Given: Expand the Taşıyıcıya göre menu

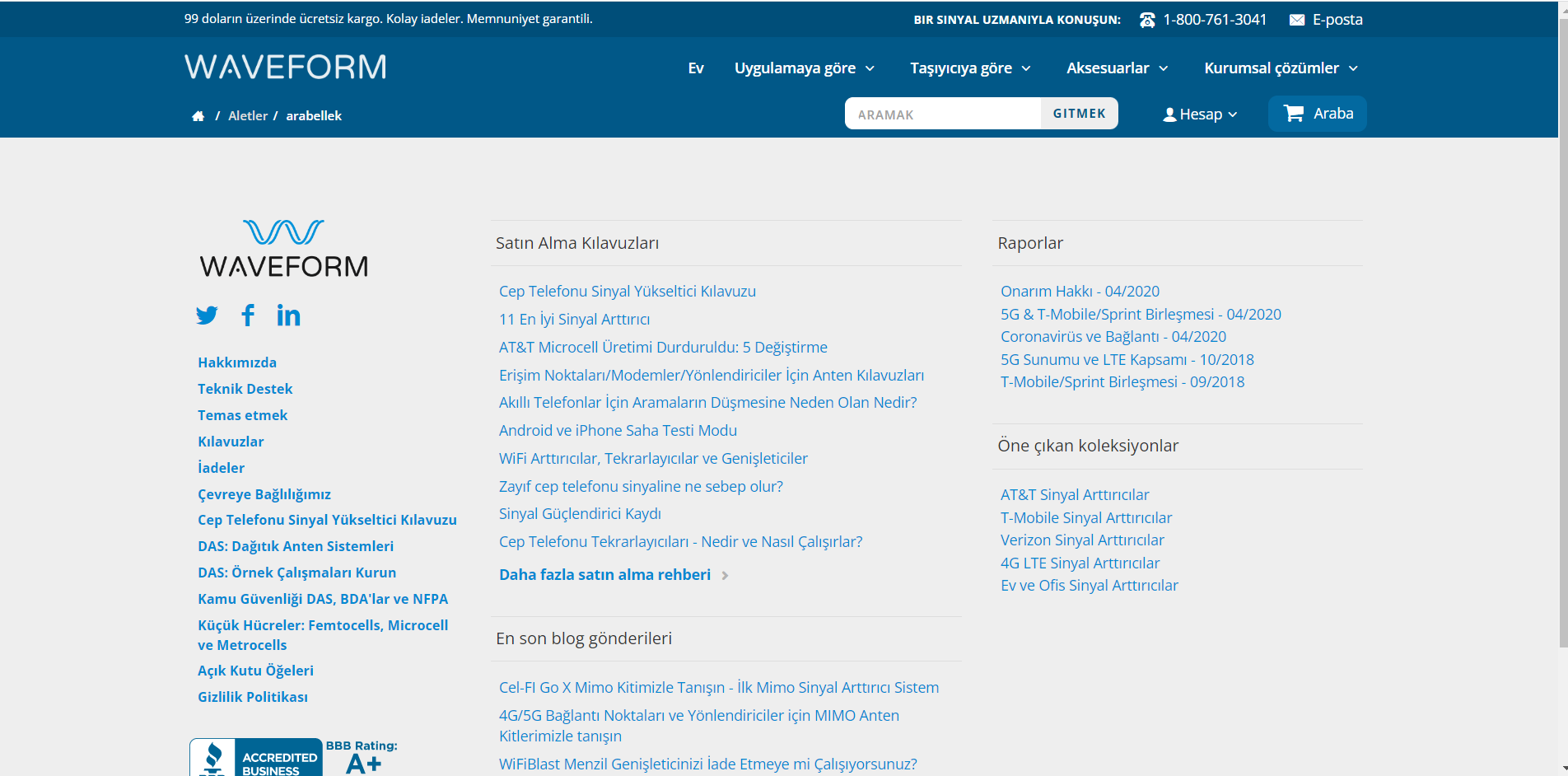Looking at the screenshot, I should coord(970,68).
